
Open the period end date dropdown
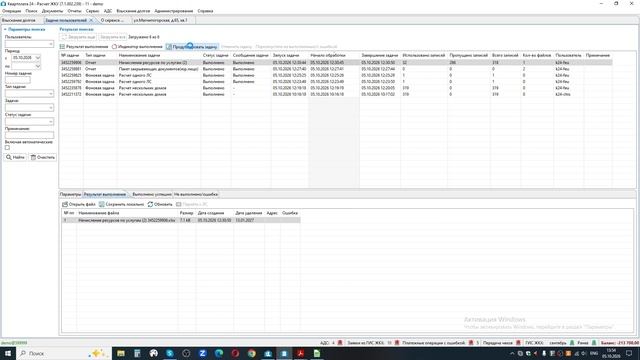(x=38, y=66)
